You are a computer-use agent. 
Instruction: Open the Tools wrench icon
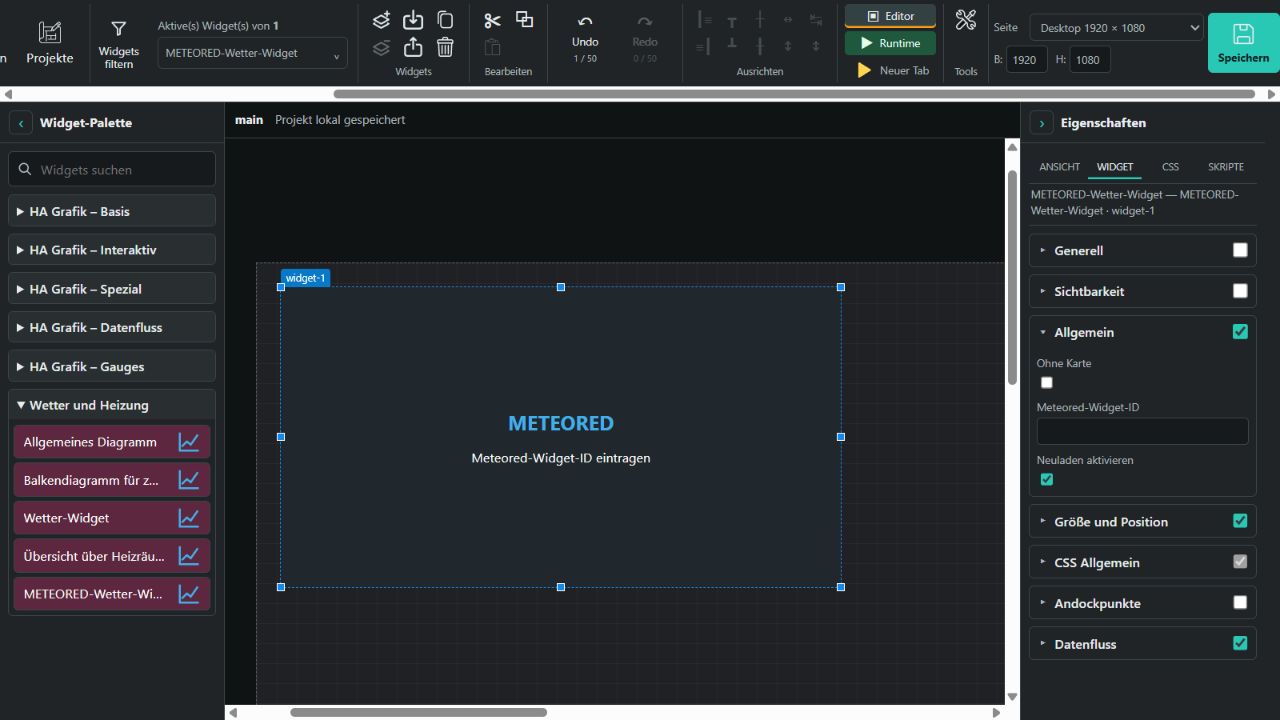click(966, 19)
